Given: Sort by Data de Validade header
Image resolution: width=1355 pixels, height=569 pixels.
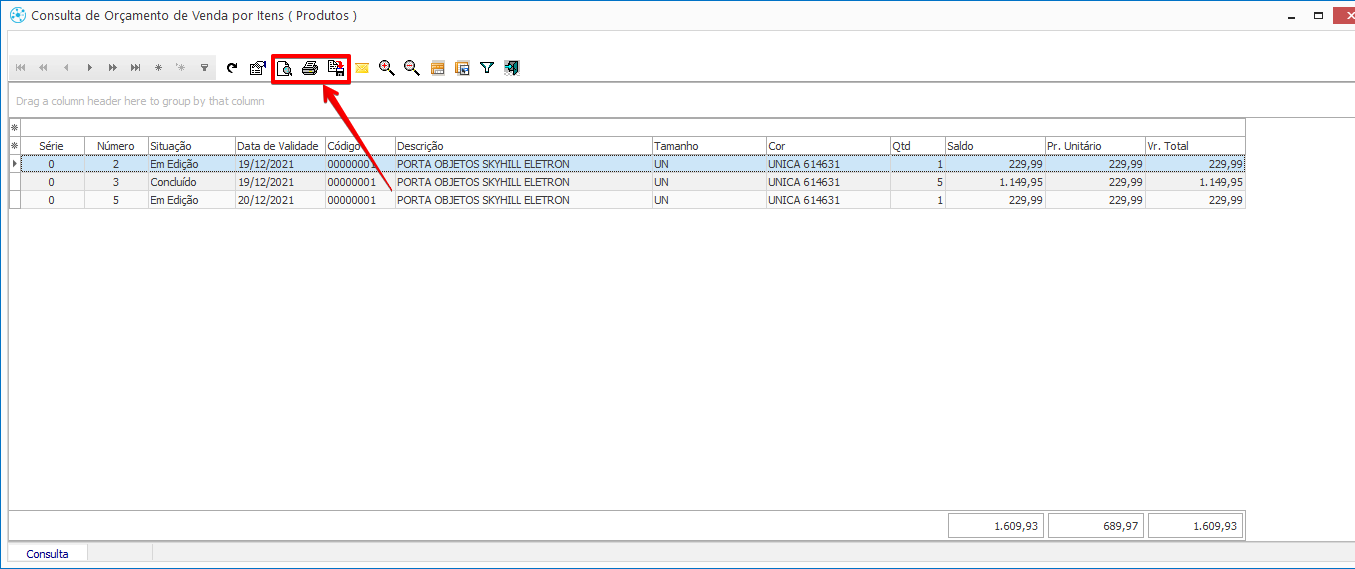Looking at the screenshot, I should click(x=279, y=146).
